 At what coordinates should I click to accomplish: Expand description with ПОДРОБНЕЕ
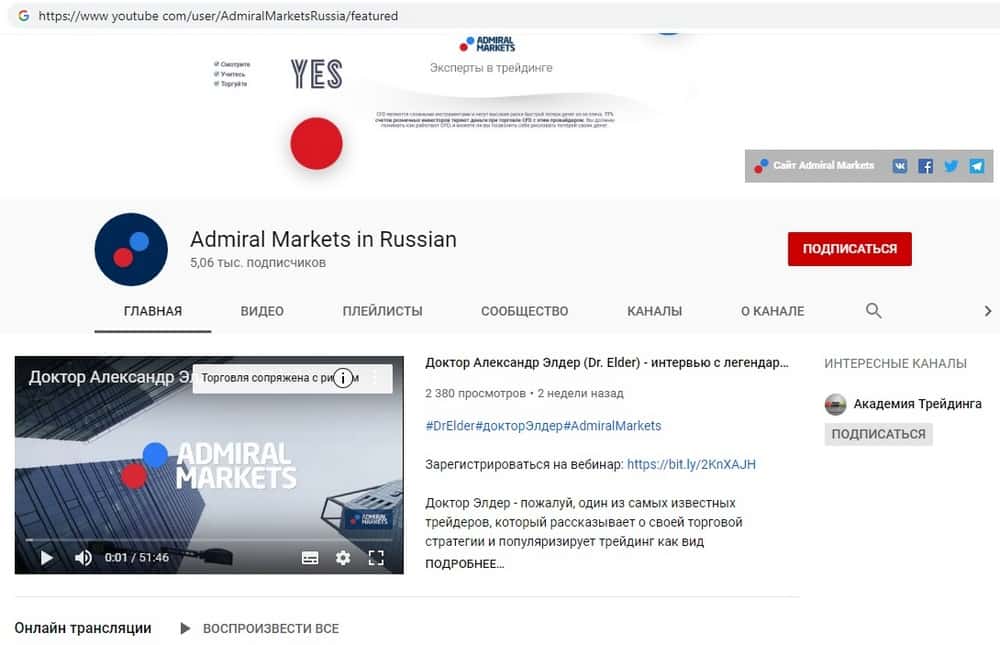click(x=464, y=563)
